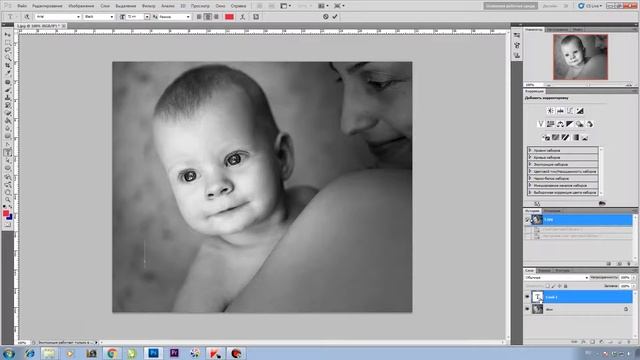
Task: Commit the current text edit
Action: [335, 17]
